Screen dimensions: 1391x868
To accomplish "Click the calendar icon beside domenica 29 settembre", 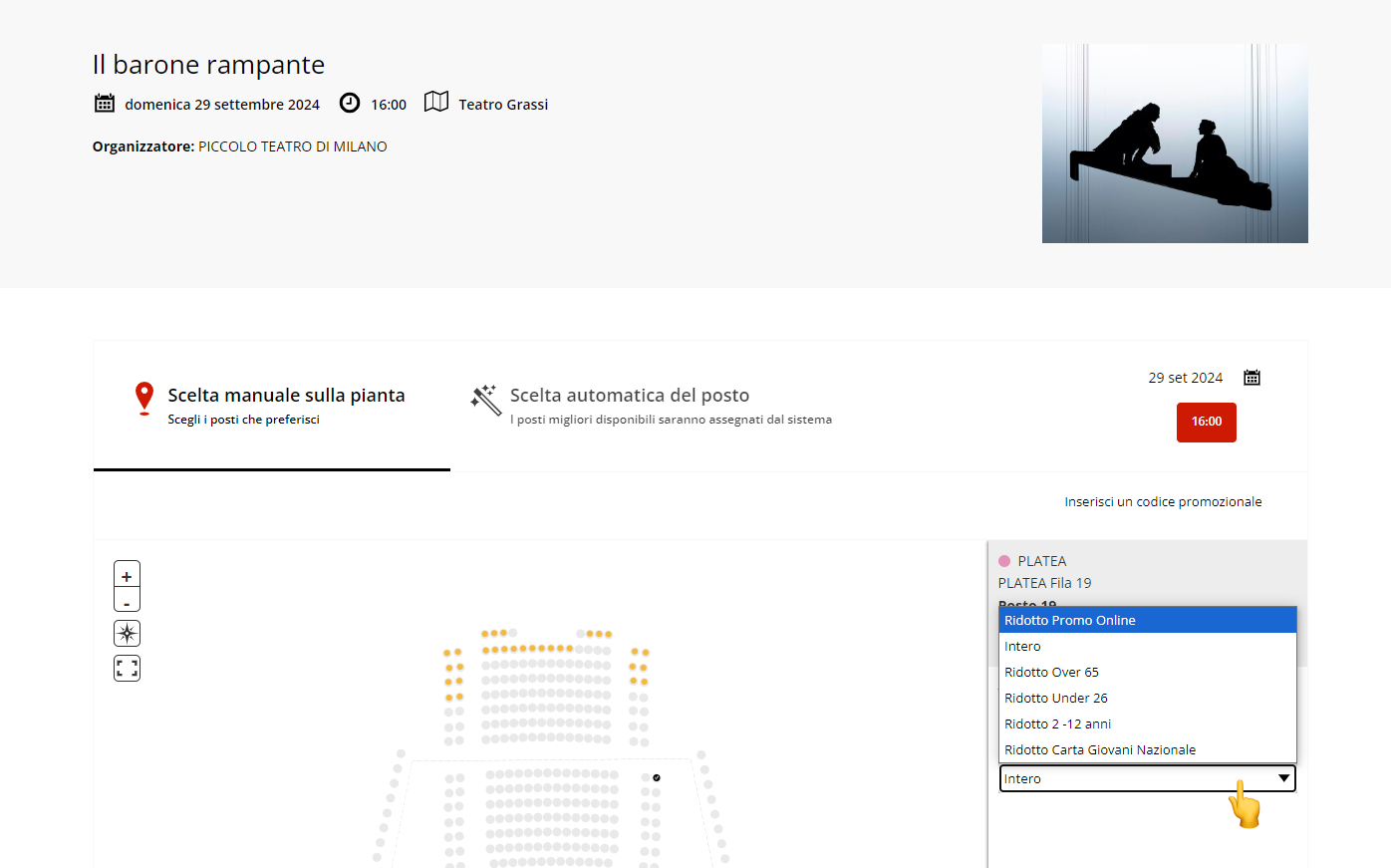I will click(x=105, y=103).
